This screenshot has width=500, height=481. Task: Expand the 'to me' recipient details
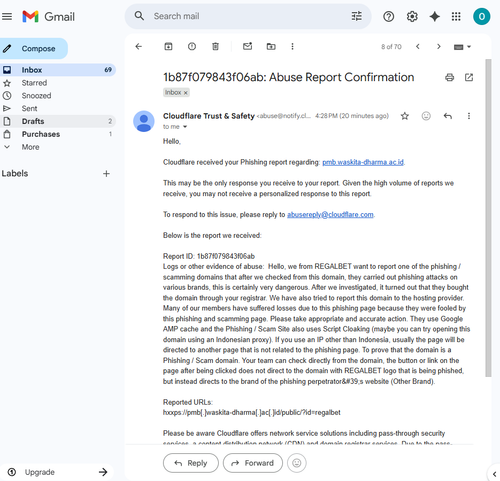pos(185,127)
